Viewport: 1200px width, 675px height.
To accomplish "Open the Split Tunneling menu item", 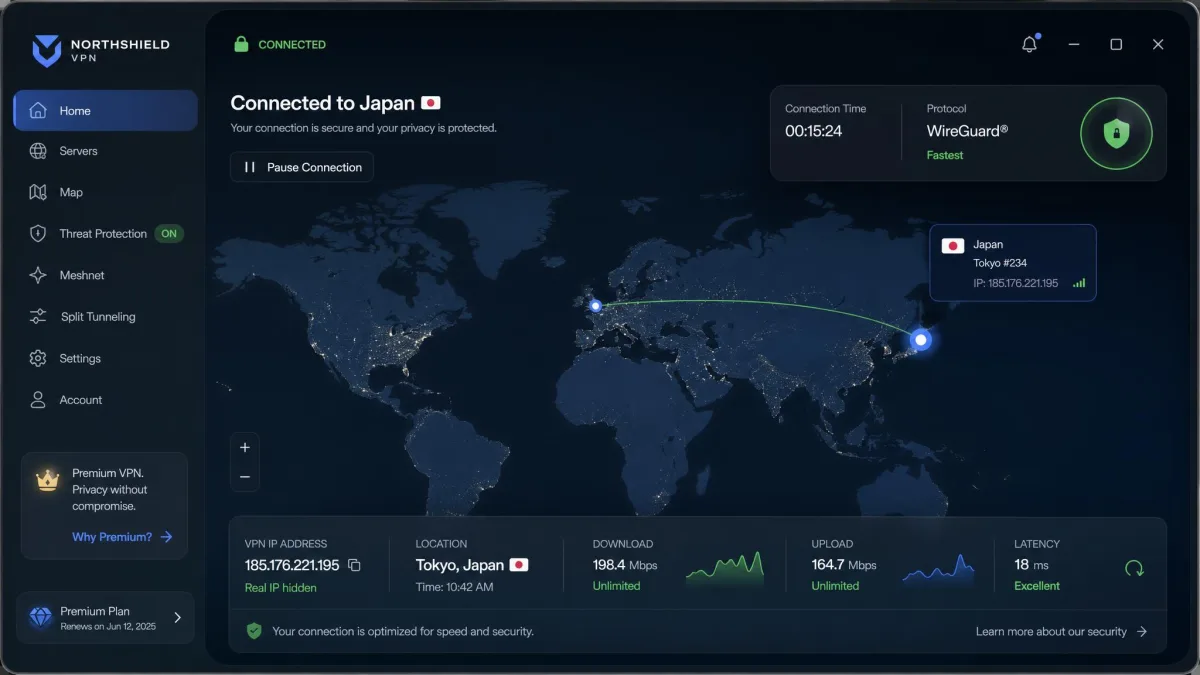I will pyautogui.click(x=105, y=317).
